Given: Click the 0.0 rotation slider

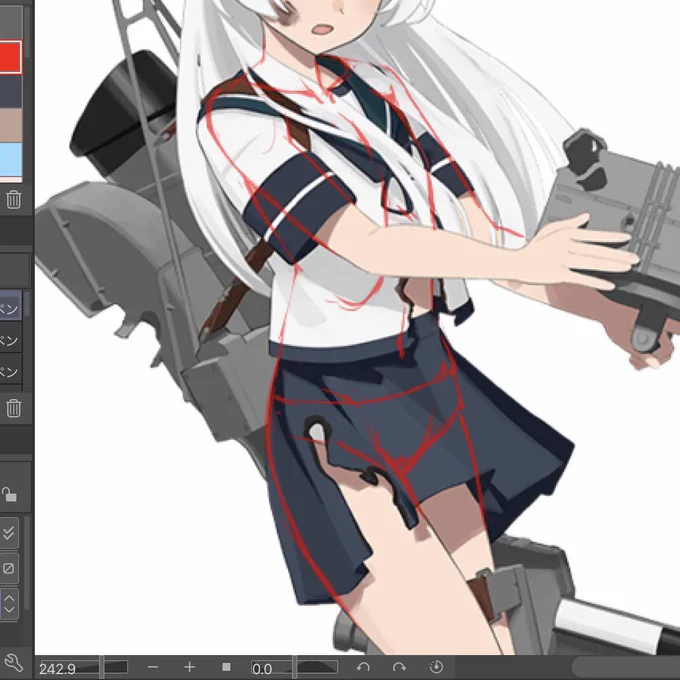Looking at the screenshot, I should tap(294, 667).
